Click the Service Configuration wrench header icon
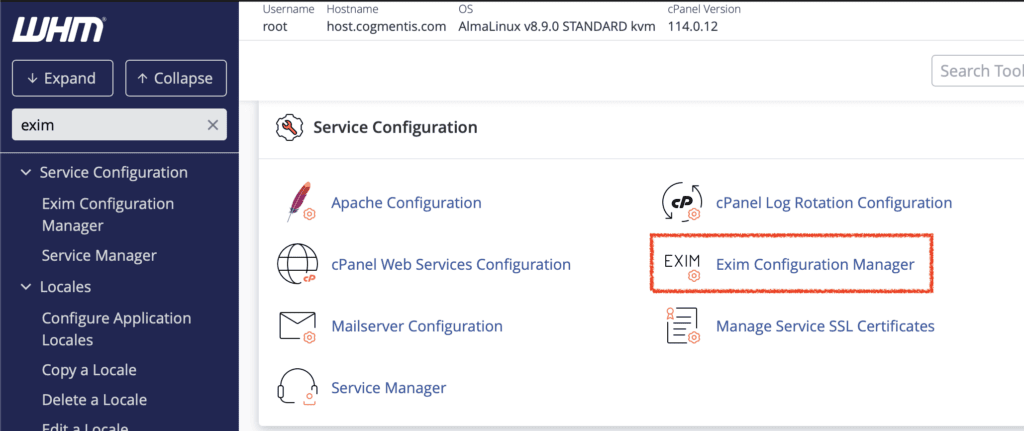1024x431 pixels. coord(290,128)
